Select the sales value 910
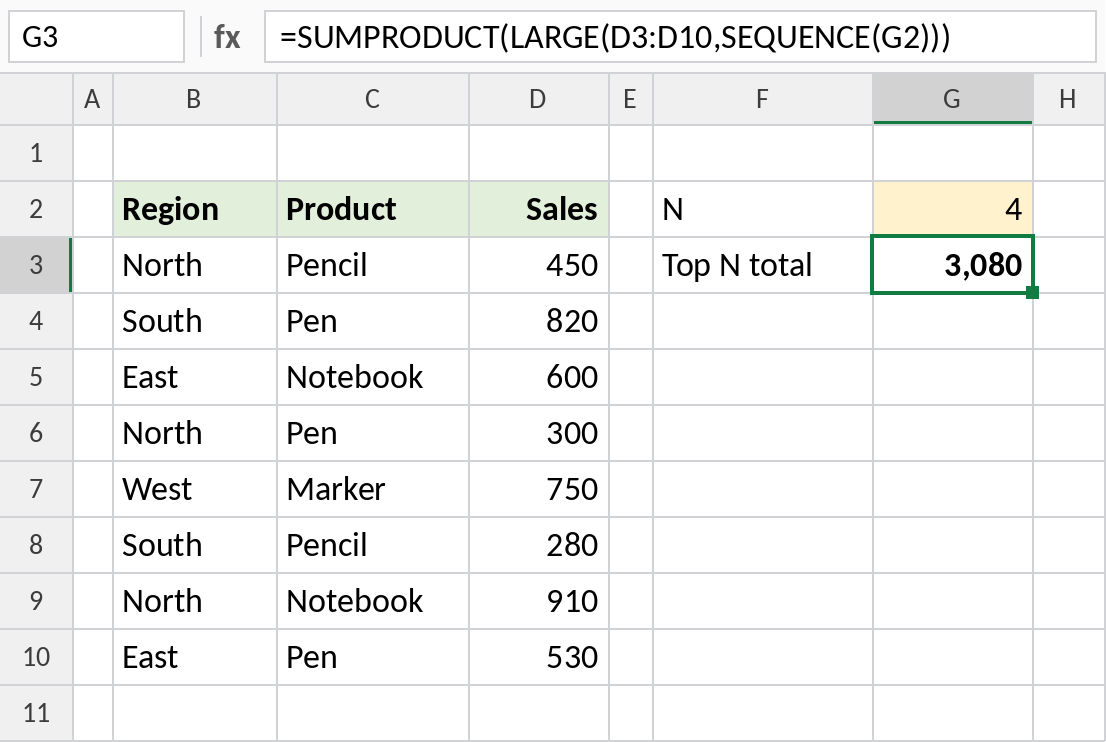The height and width of the screenshot is (742, 1106). (x=538, y=601)
